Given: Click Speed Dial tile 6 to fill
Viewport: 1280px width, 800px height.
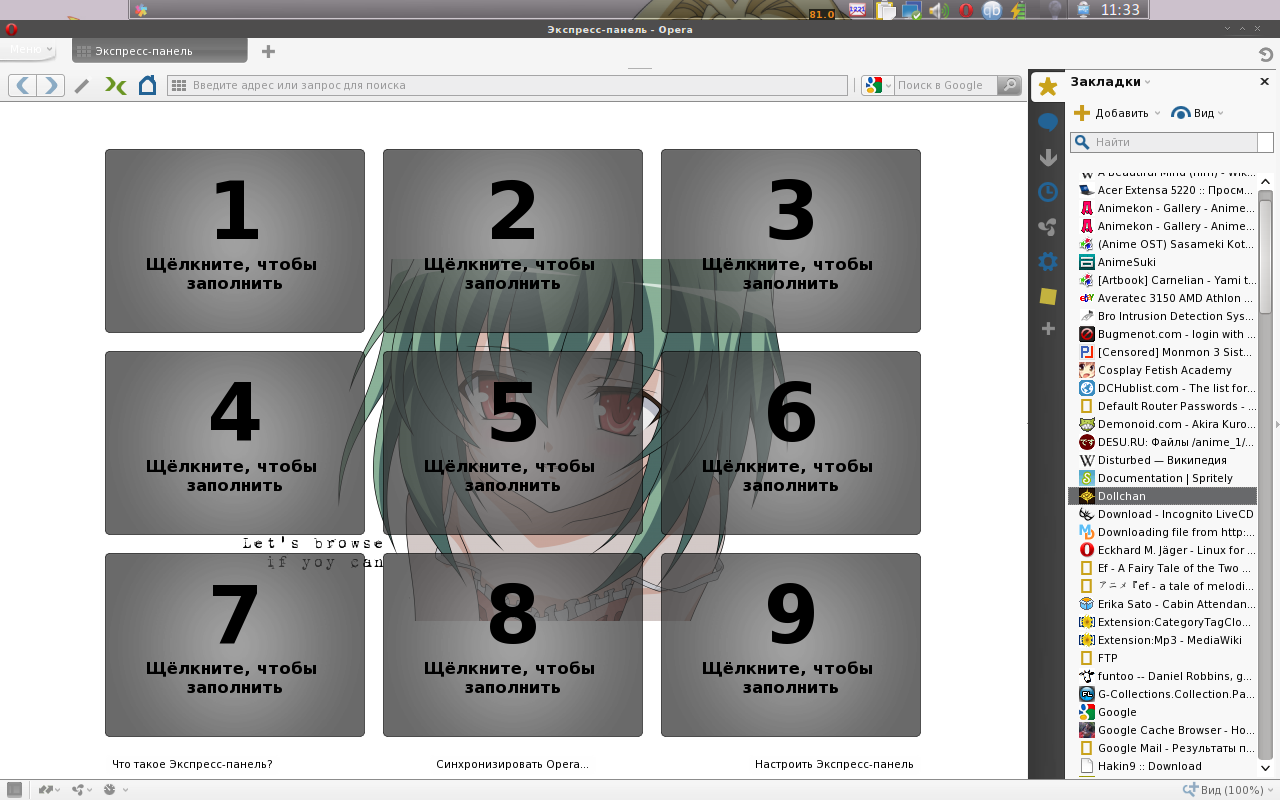Looking at the screenshot, I should (791, 443).
